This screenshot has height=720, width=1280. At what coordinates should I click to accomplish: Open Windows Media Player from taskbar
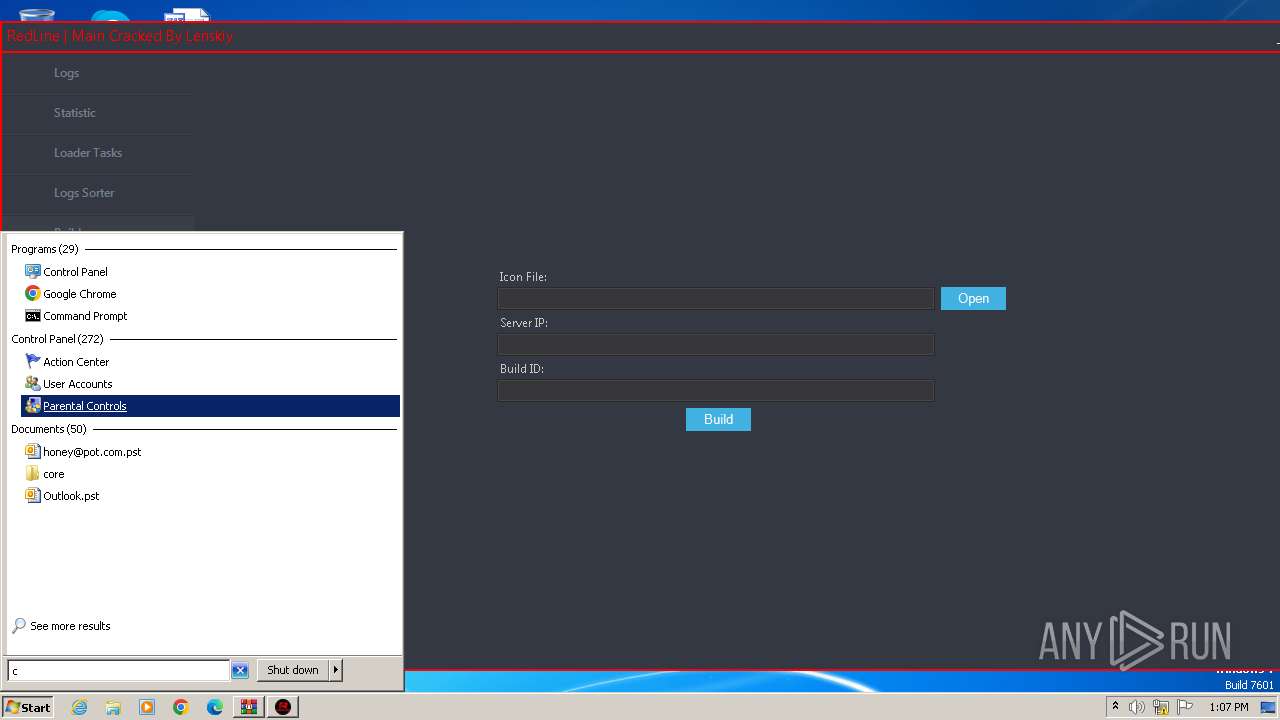click(x=147, y=707)
